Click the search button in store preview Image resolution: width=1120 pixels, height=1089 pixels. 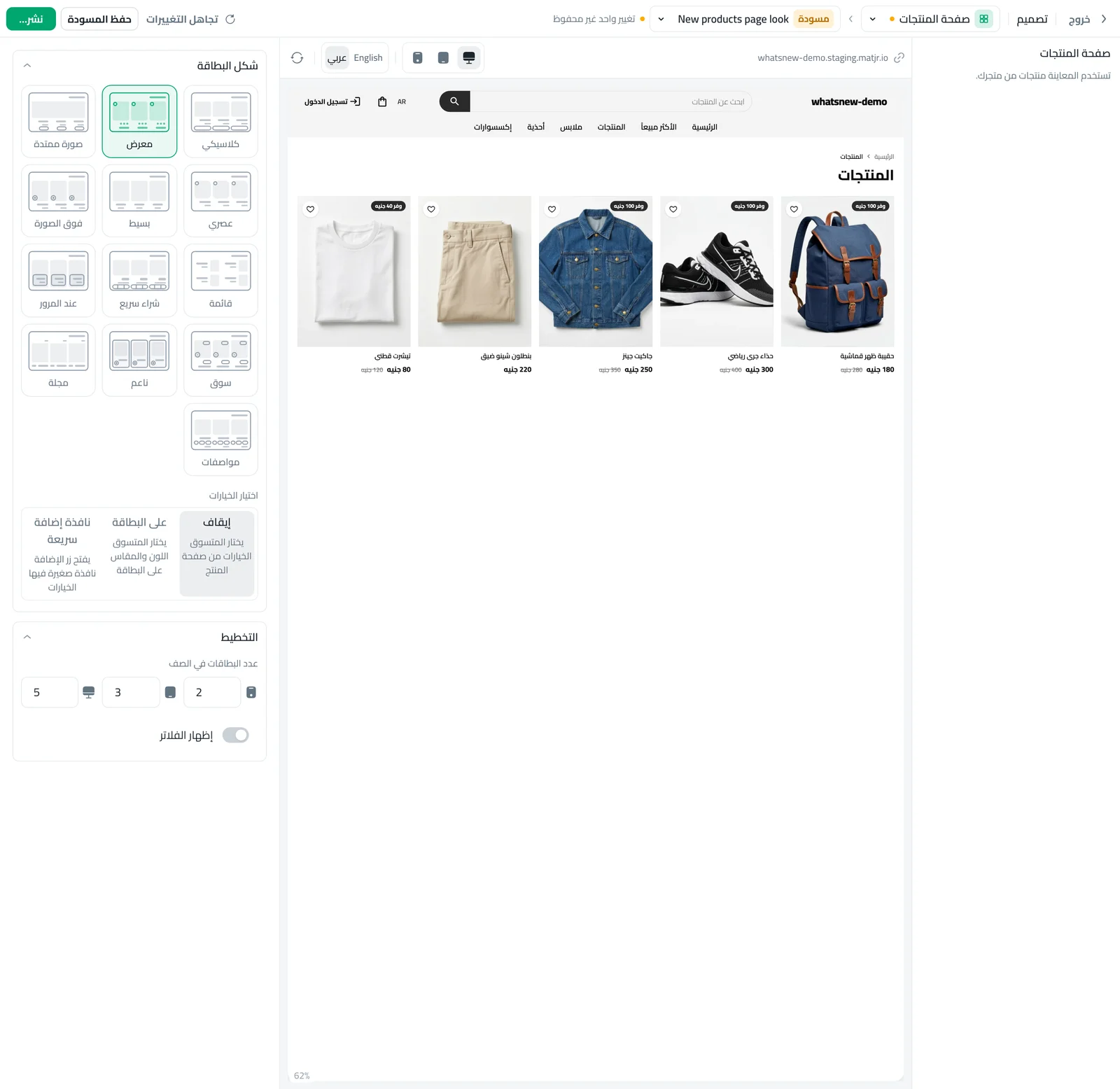pyautogui.click(x=455, y=101)
